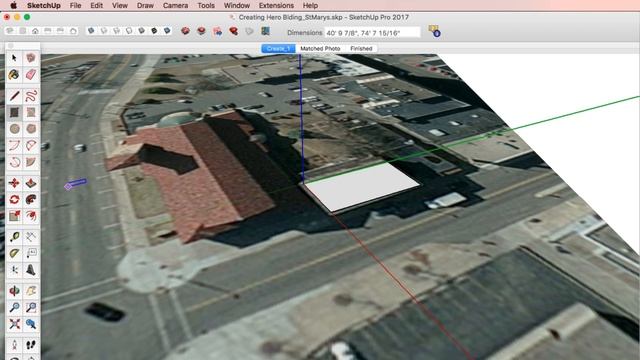
Task: Select the Walk footprints tool
Action: [x=31, y=345]
